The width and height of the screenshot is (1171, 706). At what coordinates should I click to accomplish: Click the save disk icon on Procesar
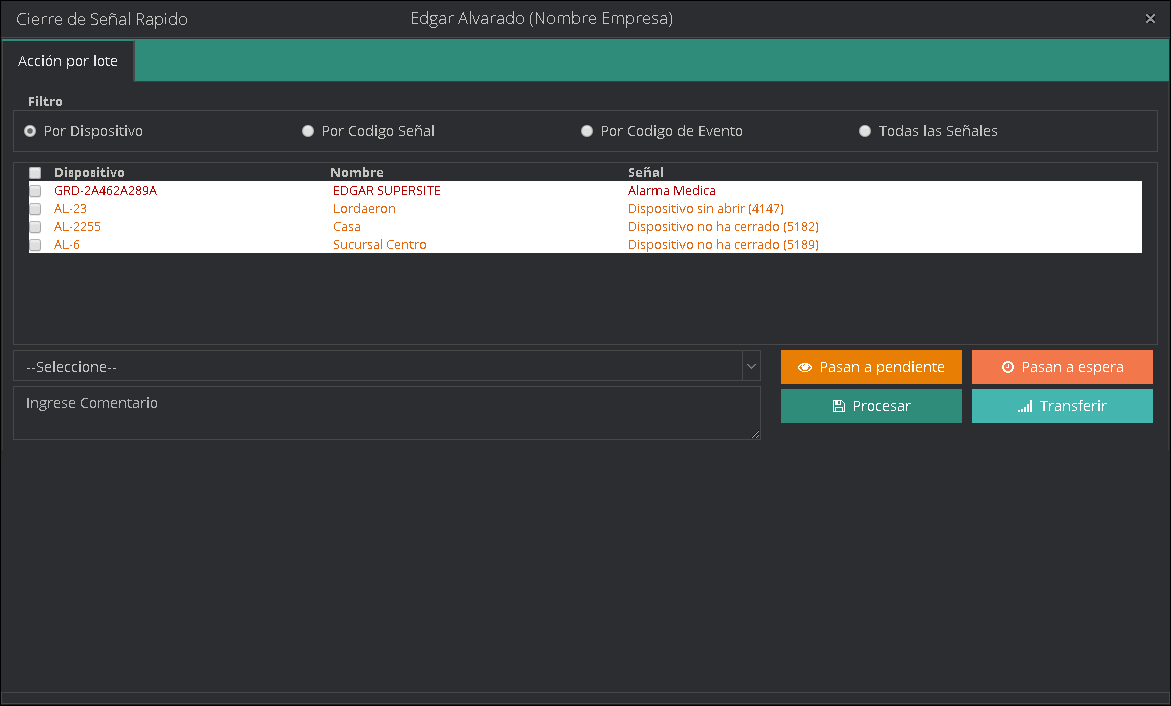[x=838, y=406]
